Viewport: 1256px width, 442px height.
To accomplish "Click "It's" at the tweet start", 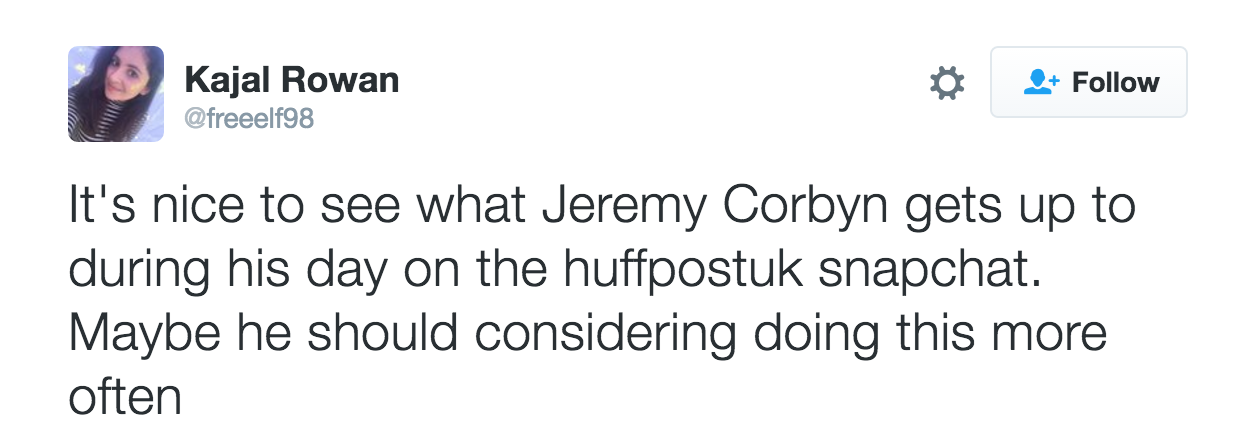I will 102,208.
